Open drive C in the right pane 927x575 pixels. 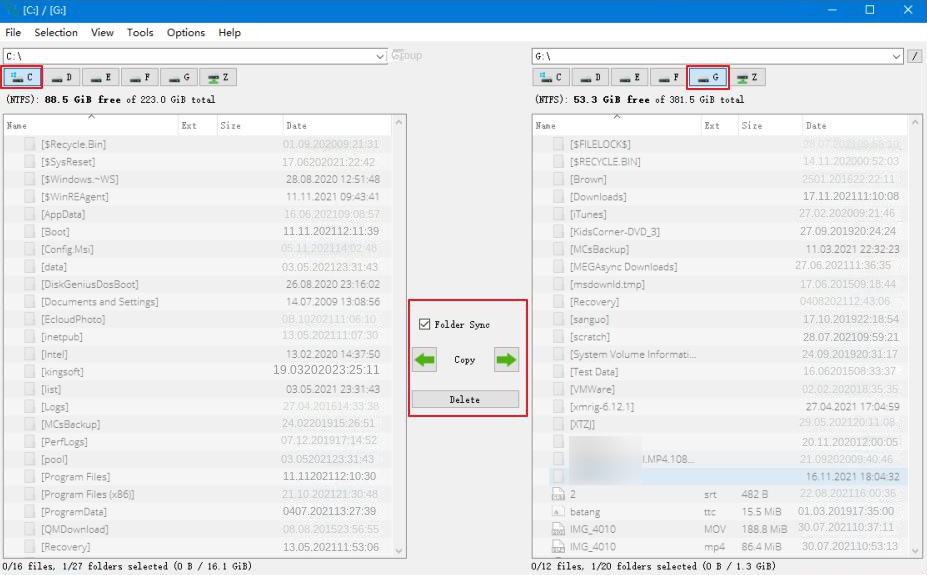(551, 77)
